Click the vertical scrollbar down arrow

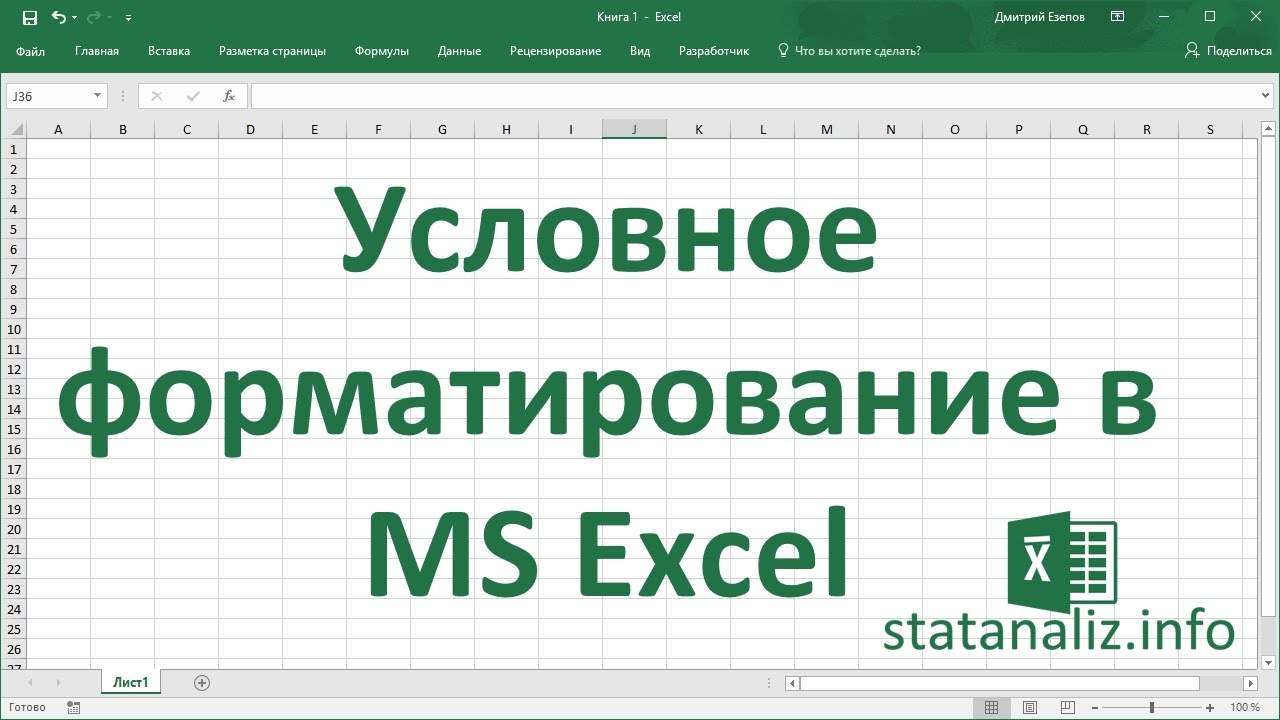pyautogui.click(x=1266, y=661)
